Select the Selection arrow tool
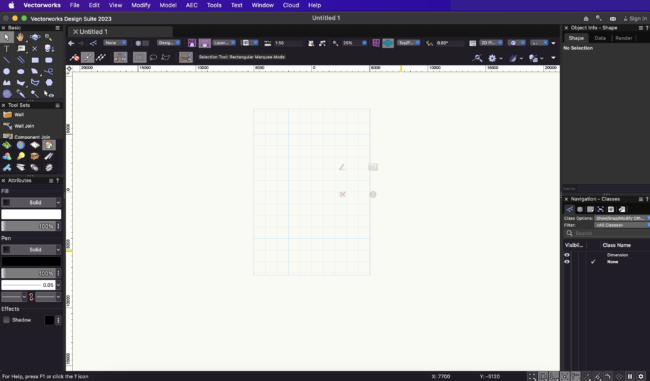 7,37
